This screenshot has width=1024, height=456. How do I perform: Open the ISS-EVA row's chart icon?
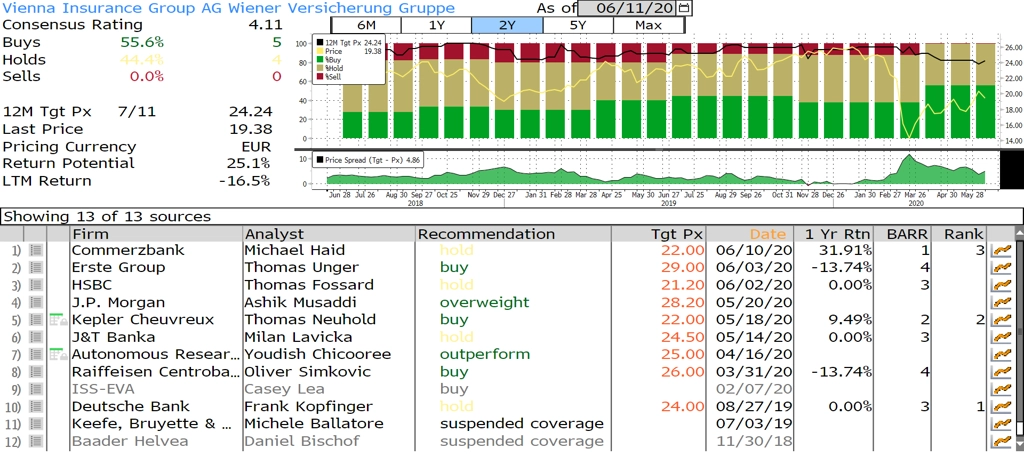click(999, 389)
